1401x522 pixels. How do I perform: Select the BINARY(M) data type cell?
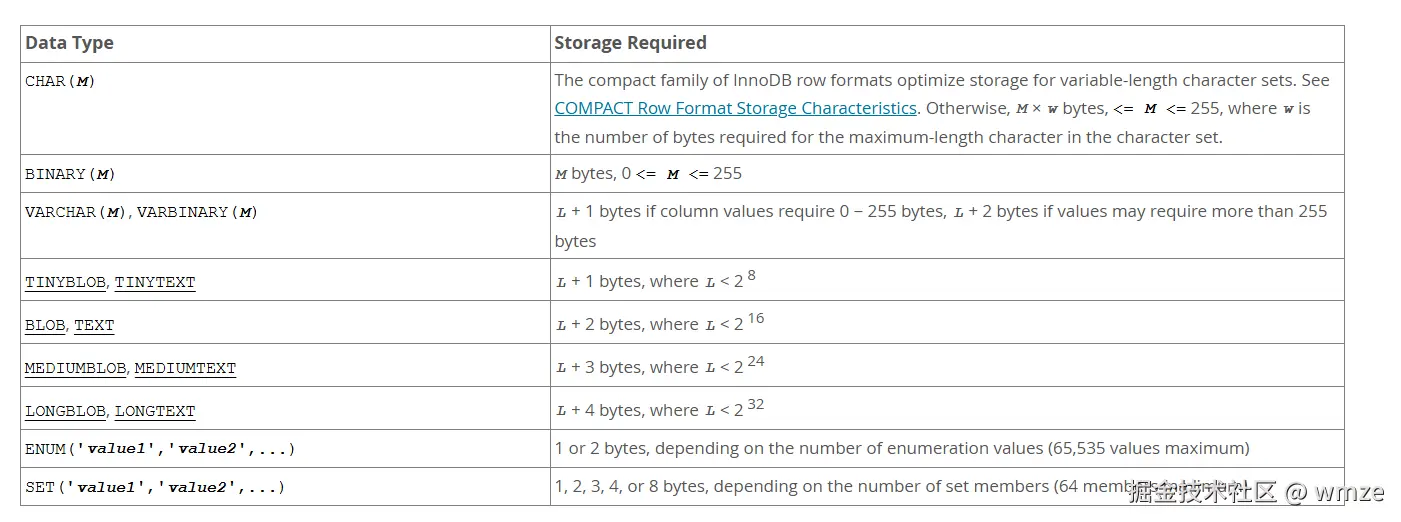[70, 174]
